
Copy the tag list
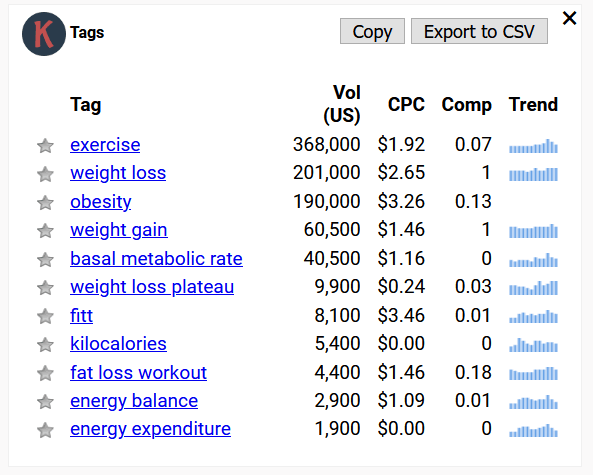(372, 31)
